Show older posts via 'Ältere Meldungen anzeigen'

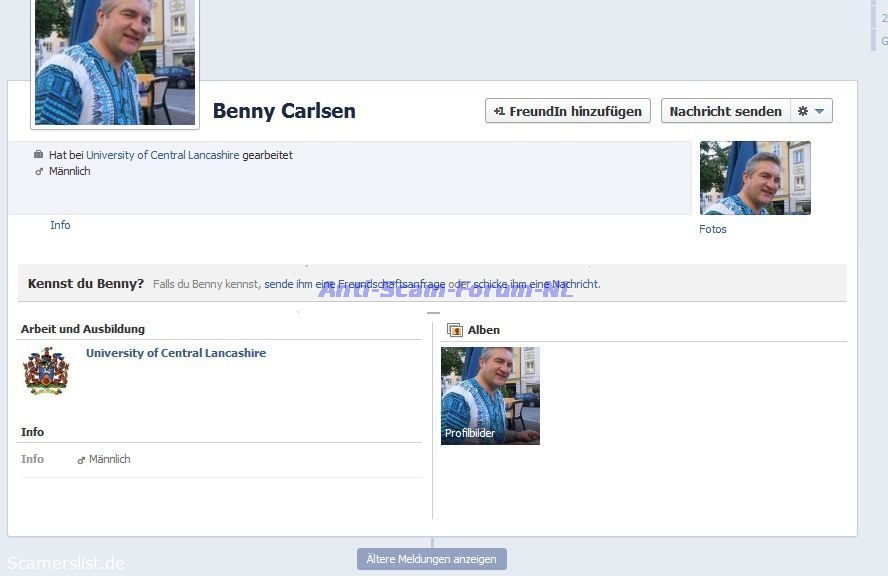click(431, 559)
